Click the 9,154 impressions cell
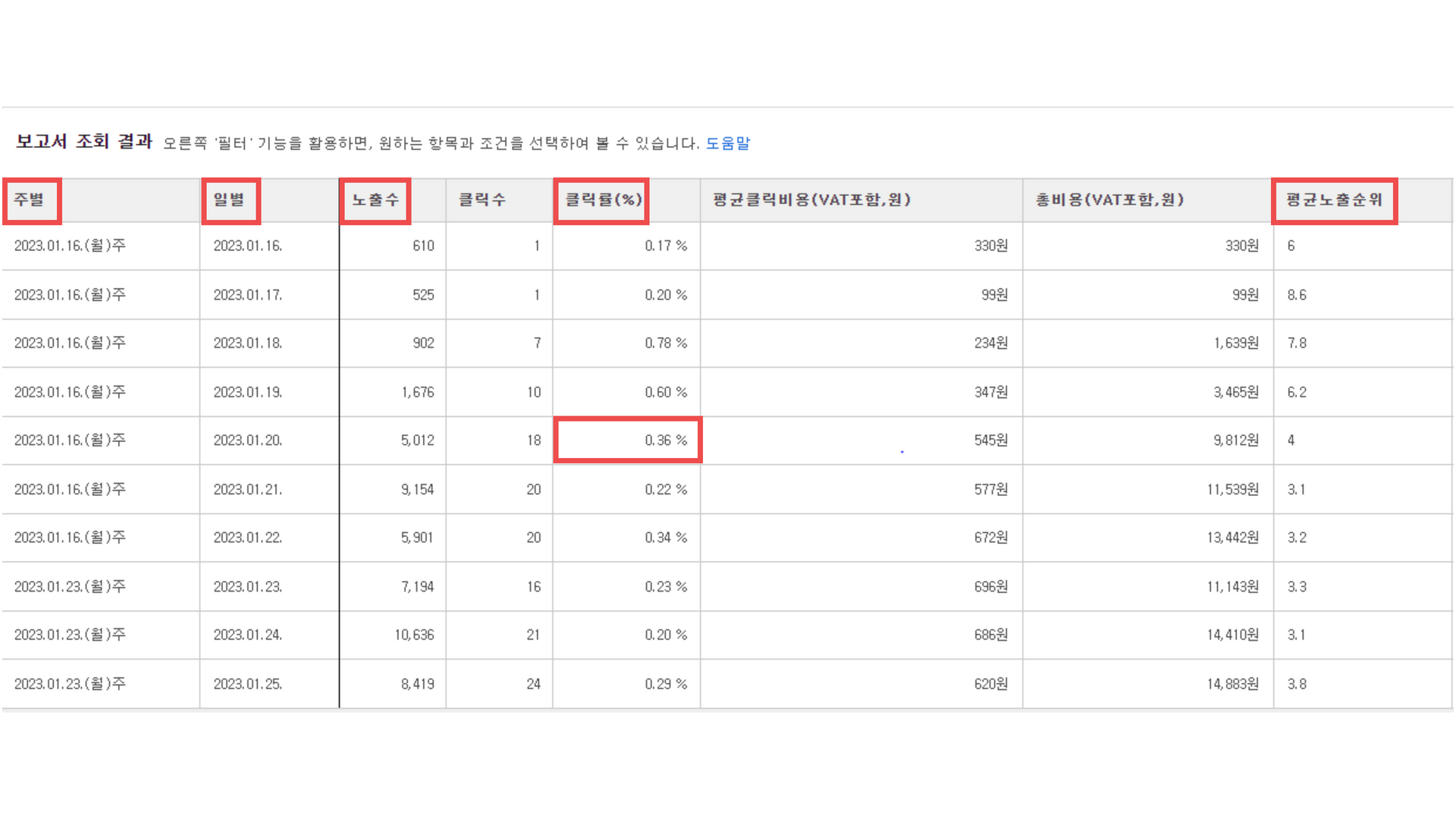This screenshot has width=1456, height=819. pyautogui.click(x=417, y=490)
